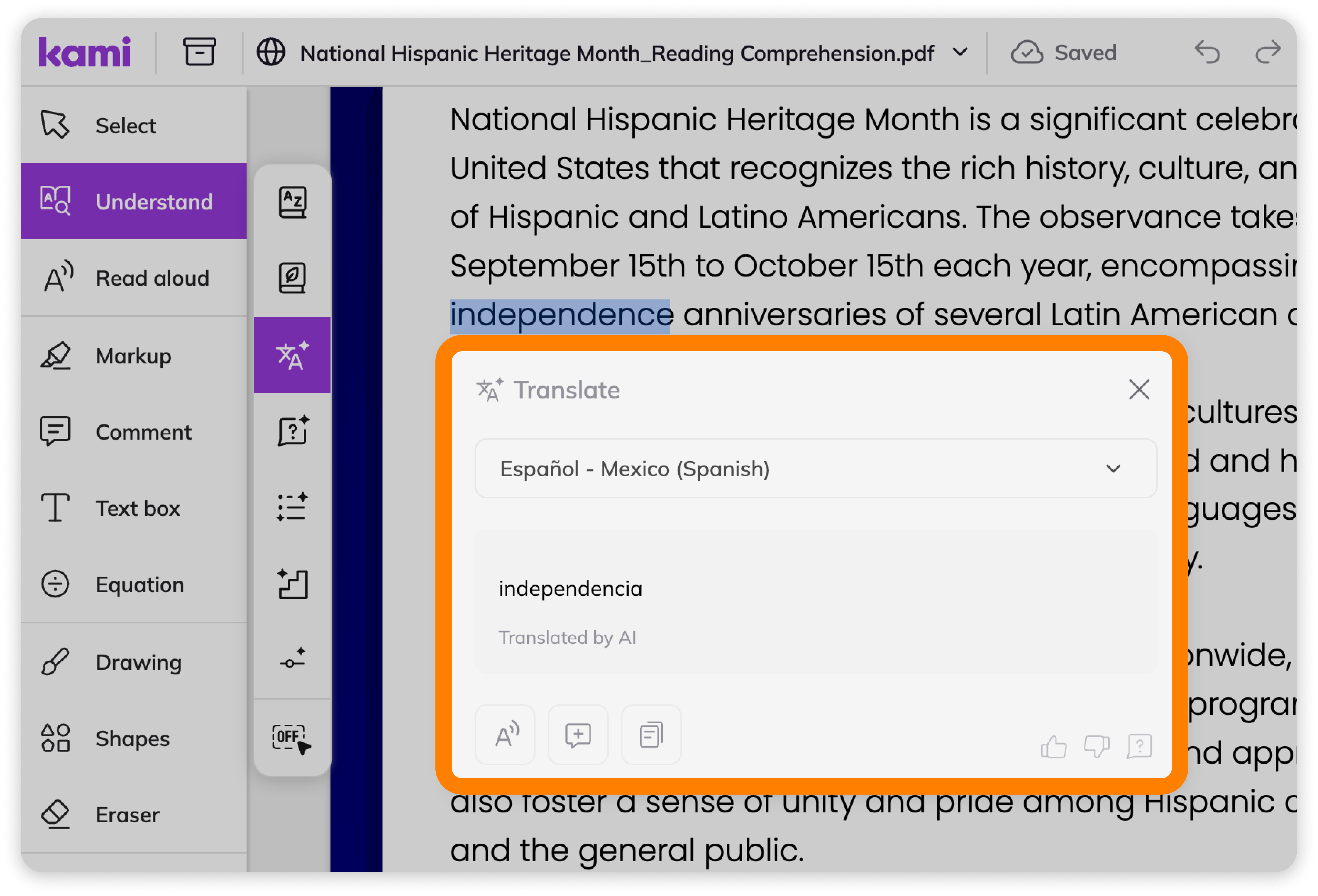Screen dimensions: 1318x896
Task: Copy the translation to clipboard
Action: coord(651,735)
